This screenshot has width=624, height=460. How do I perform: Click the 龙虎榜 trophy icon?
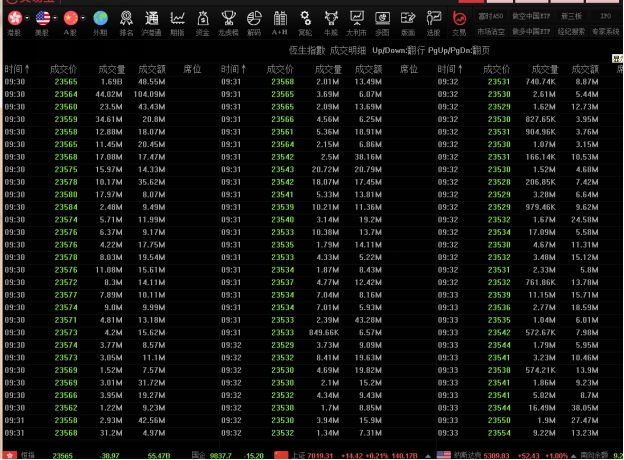228,19
